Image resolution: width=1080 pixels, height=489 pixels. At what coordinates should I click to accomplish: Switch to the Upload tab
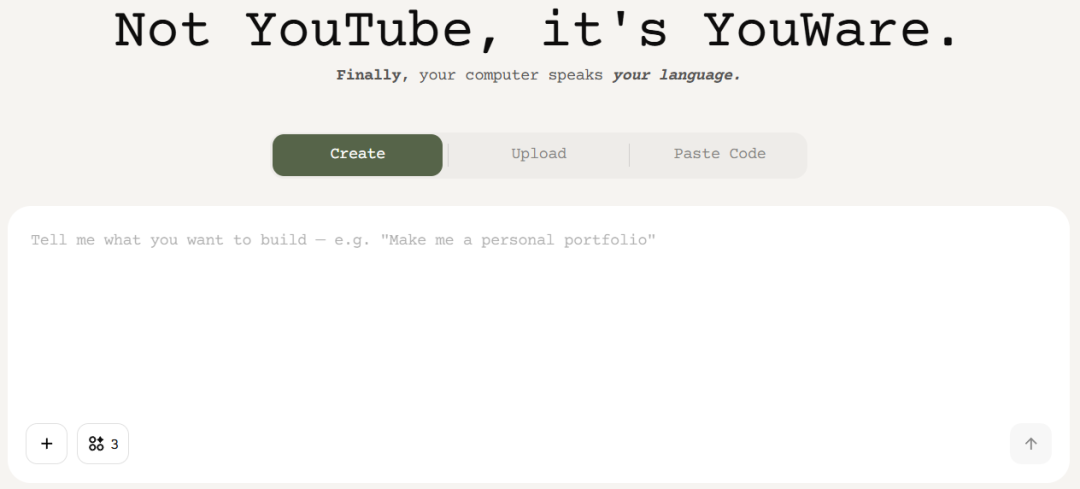539,154
